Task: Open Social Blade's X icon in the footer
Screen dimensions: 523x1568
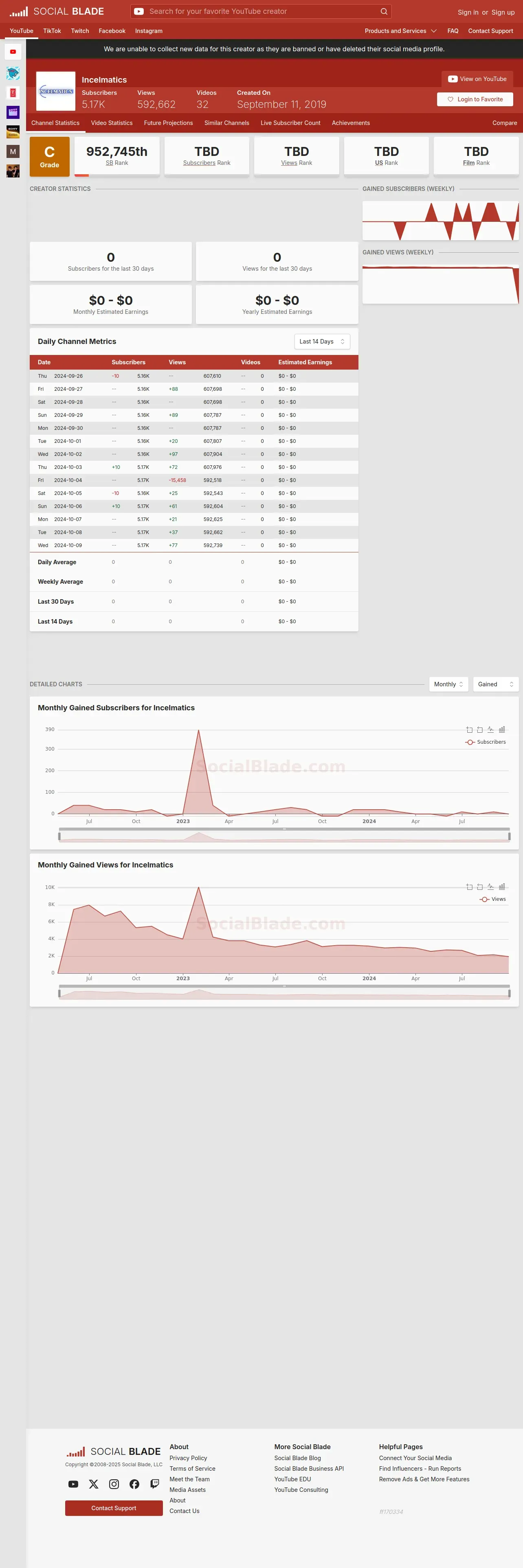Action: point(94,1484)
